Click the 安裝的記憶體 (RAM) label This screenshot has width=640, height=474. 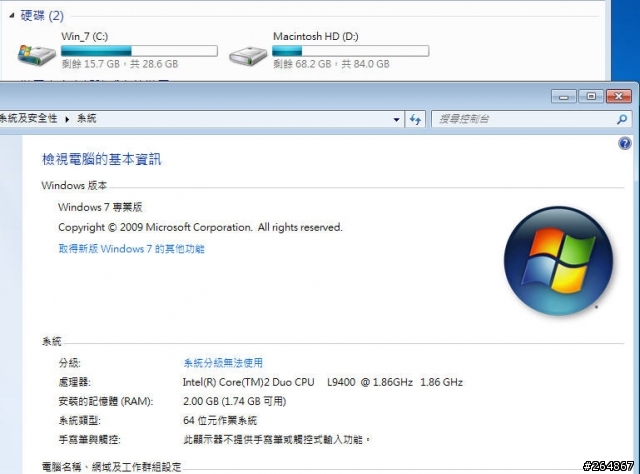point(106,401)
